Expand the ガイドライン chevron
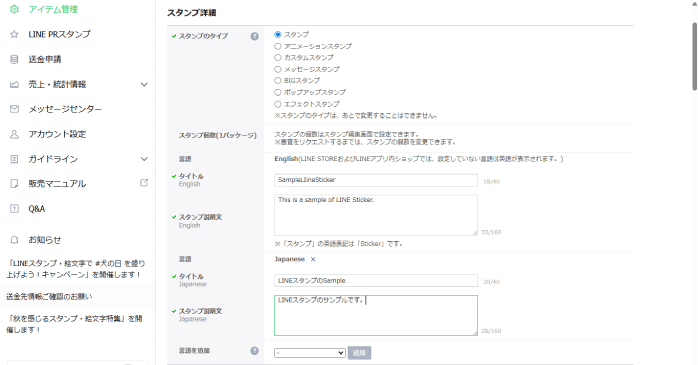This screenshot has width=698, height=365. tap(144, 159)
